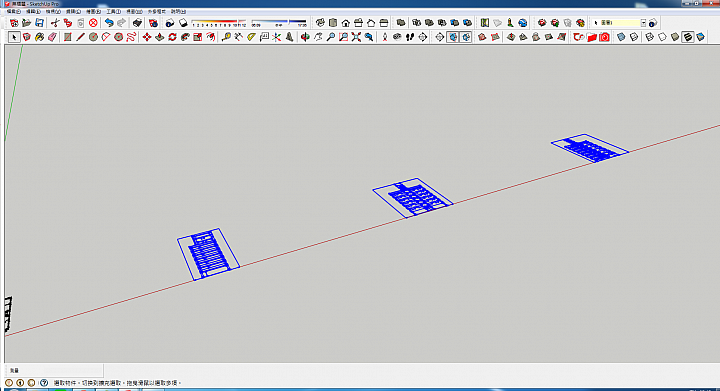Activate the Axes tool
Image resolution: width=720 pixels, height=391 pixels.
276,37
